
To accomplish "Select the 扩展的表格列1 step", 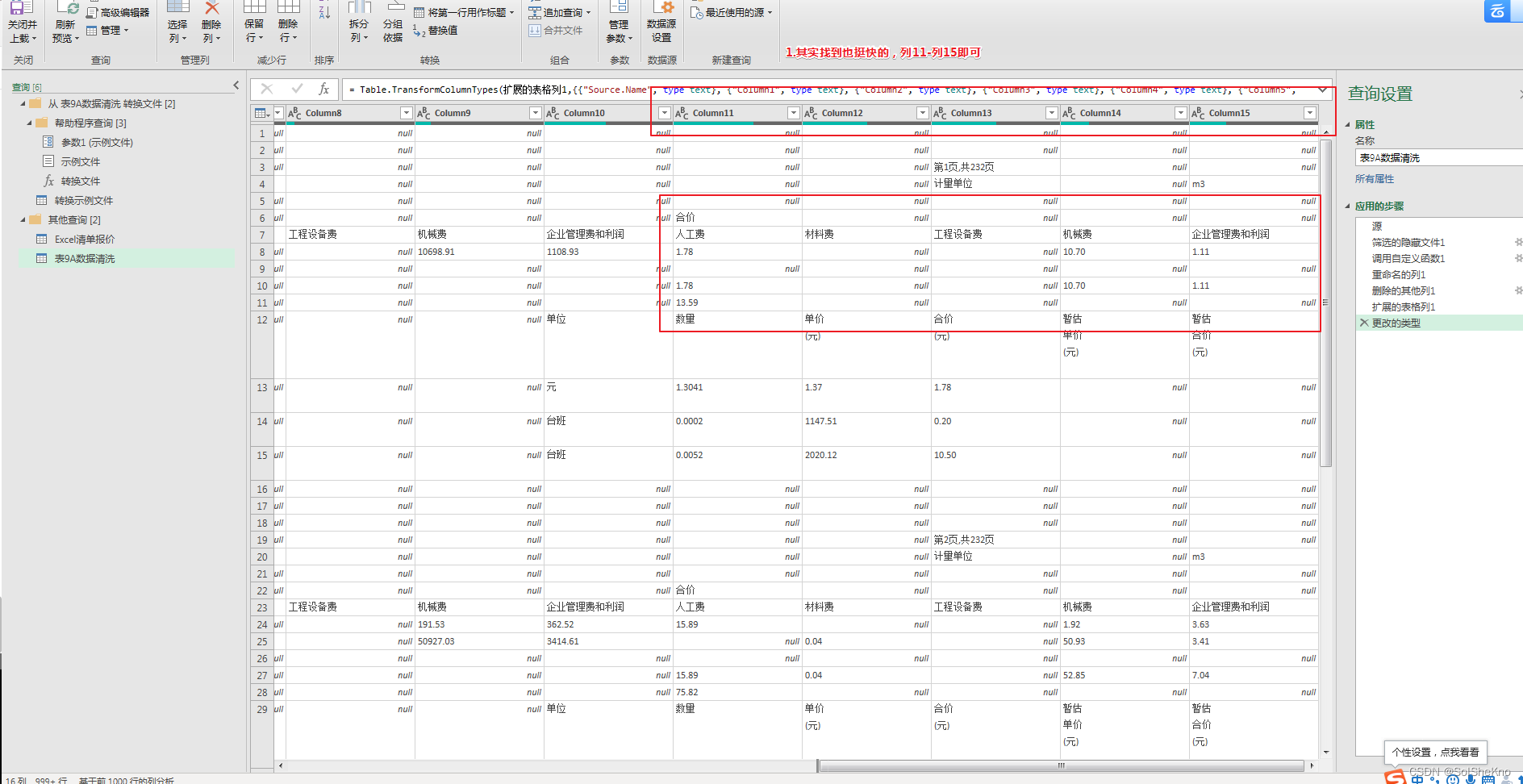I will click(1404, 307).
